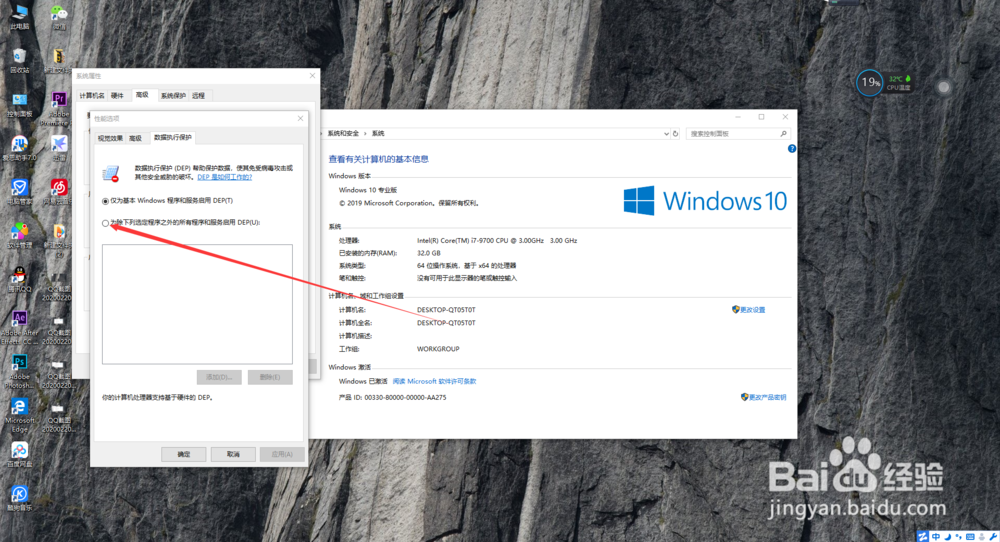
Task: Click the 19% CPU usage widget
Action: [869, 82]
